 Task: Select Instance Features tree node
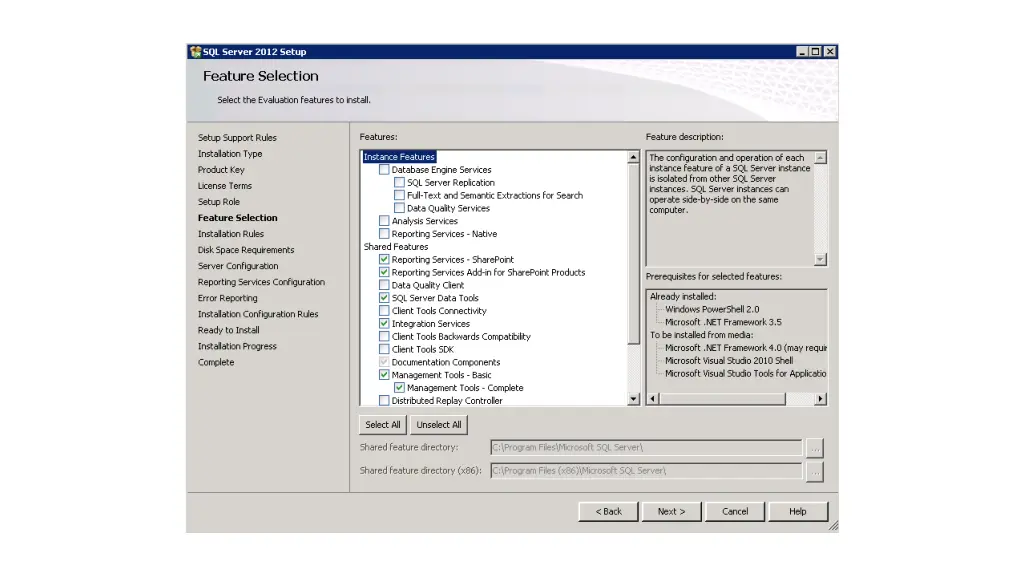pos(399,157)
